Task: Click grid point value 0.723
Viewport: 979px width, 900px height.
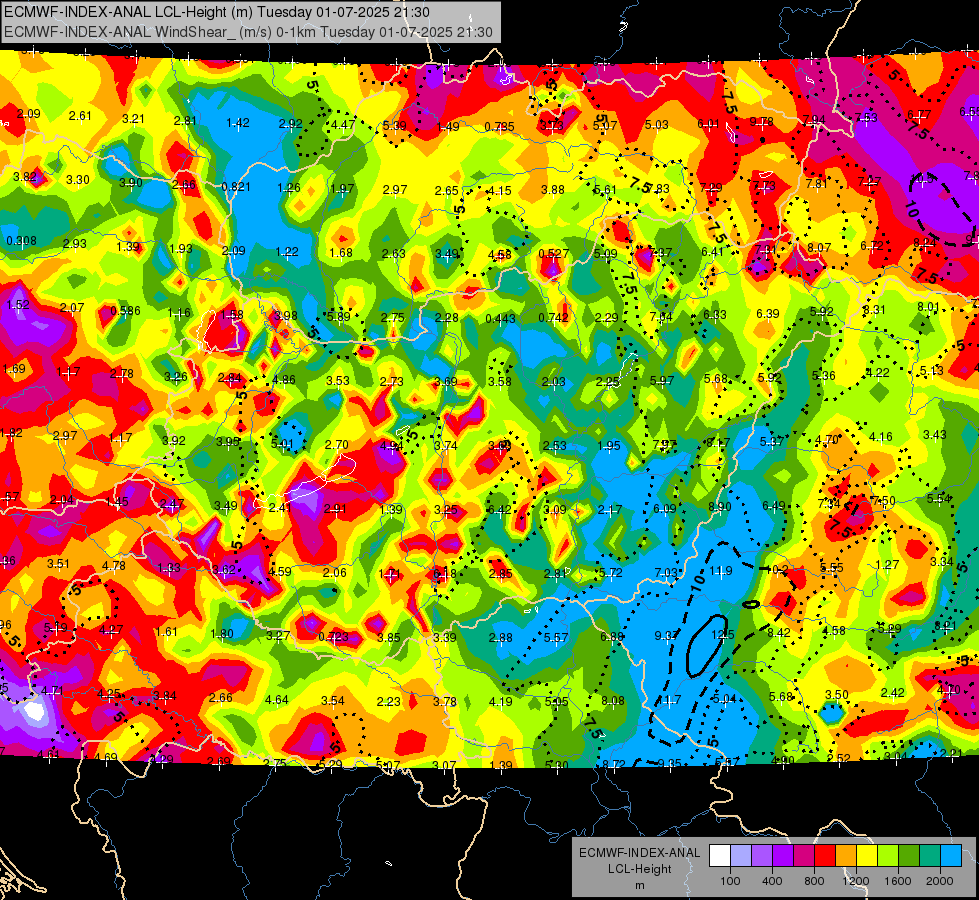Action: [333, 637]
